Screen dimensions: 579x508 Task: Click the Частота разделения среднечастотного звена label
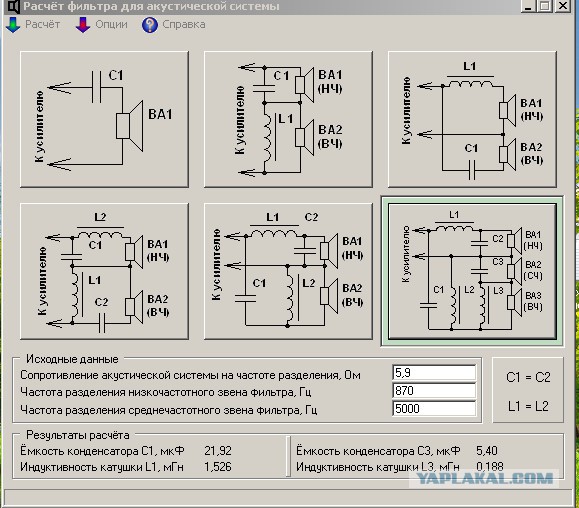169,410
